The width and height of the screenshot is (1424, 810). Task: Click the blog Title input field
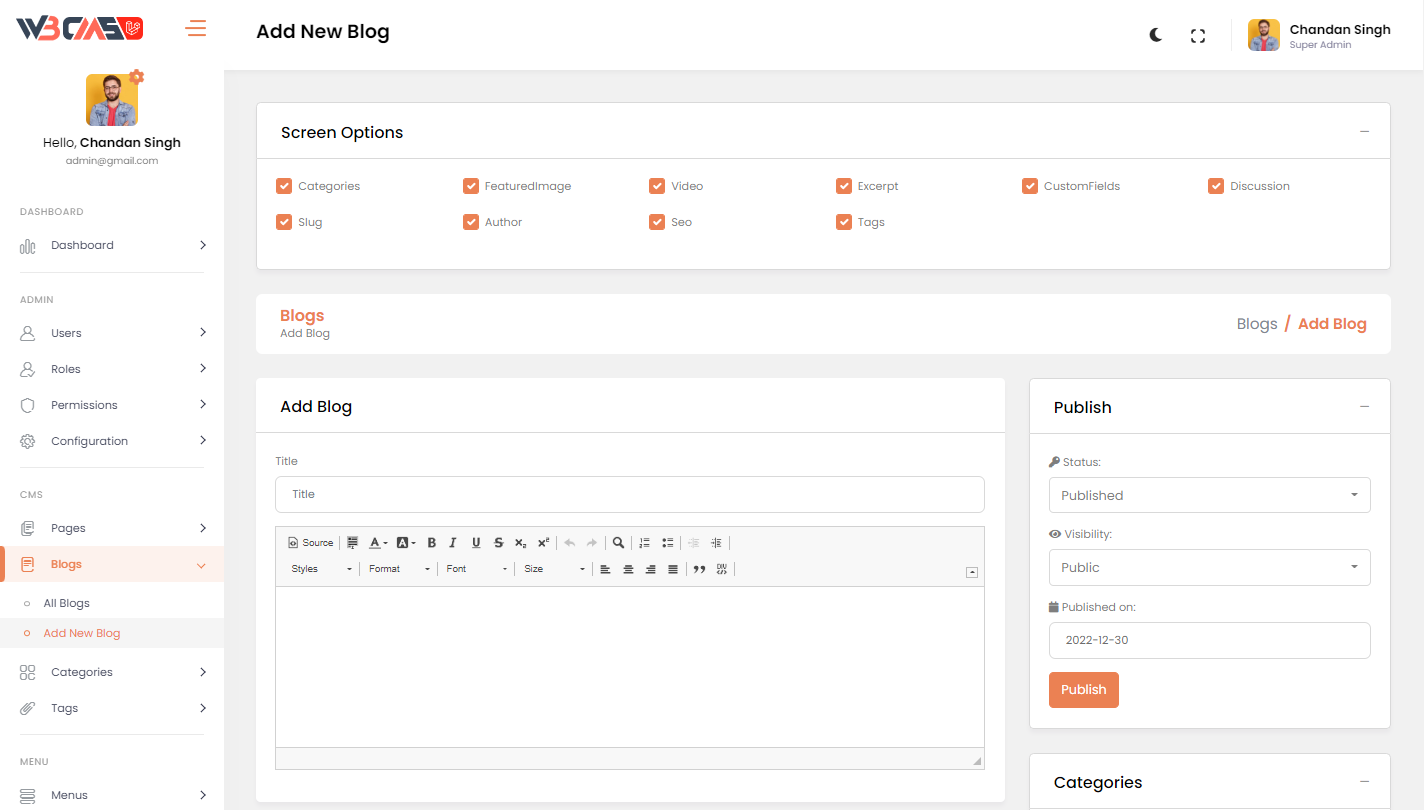pyautogui.click(x=629, y=494)
